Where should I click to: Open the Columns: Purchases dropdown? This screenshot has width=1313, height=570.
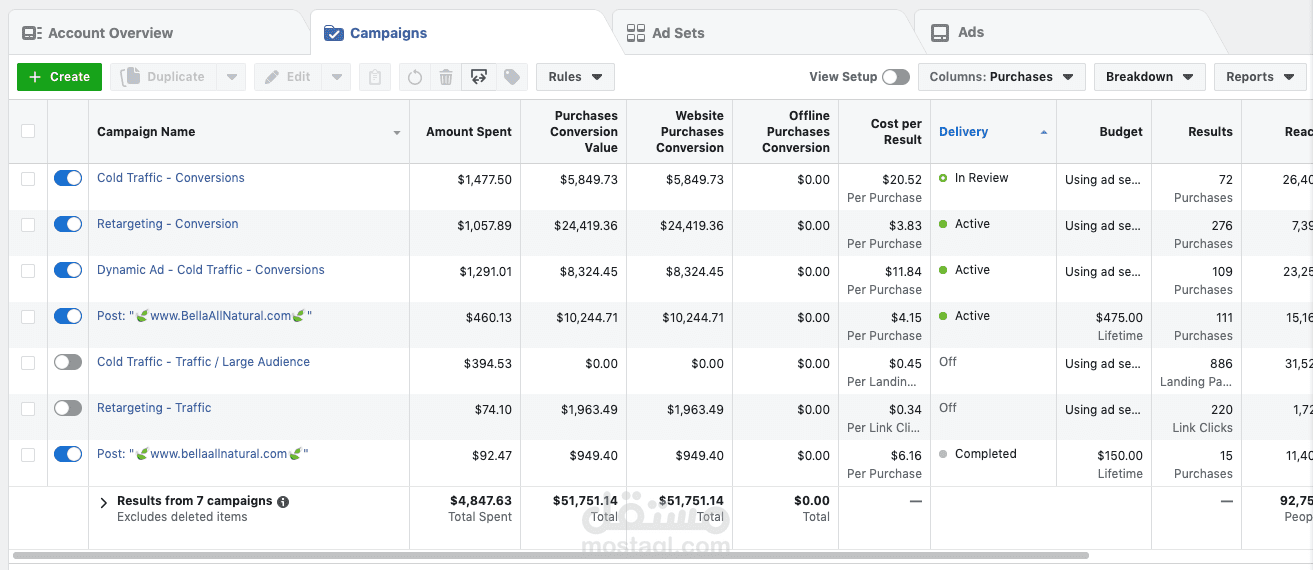point(1001,77)
